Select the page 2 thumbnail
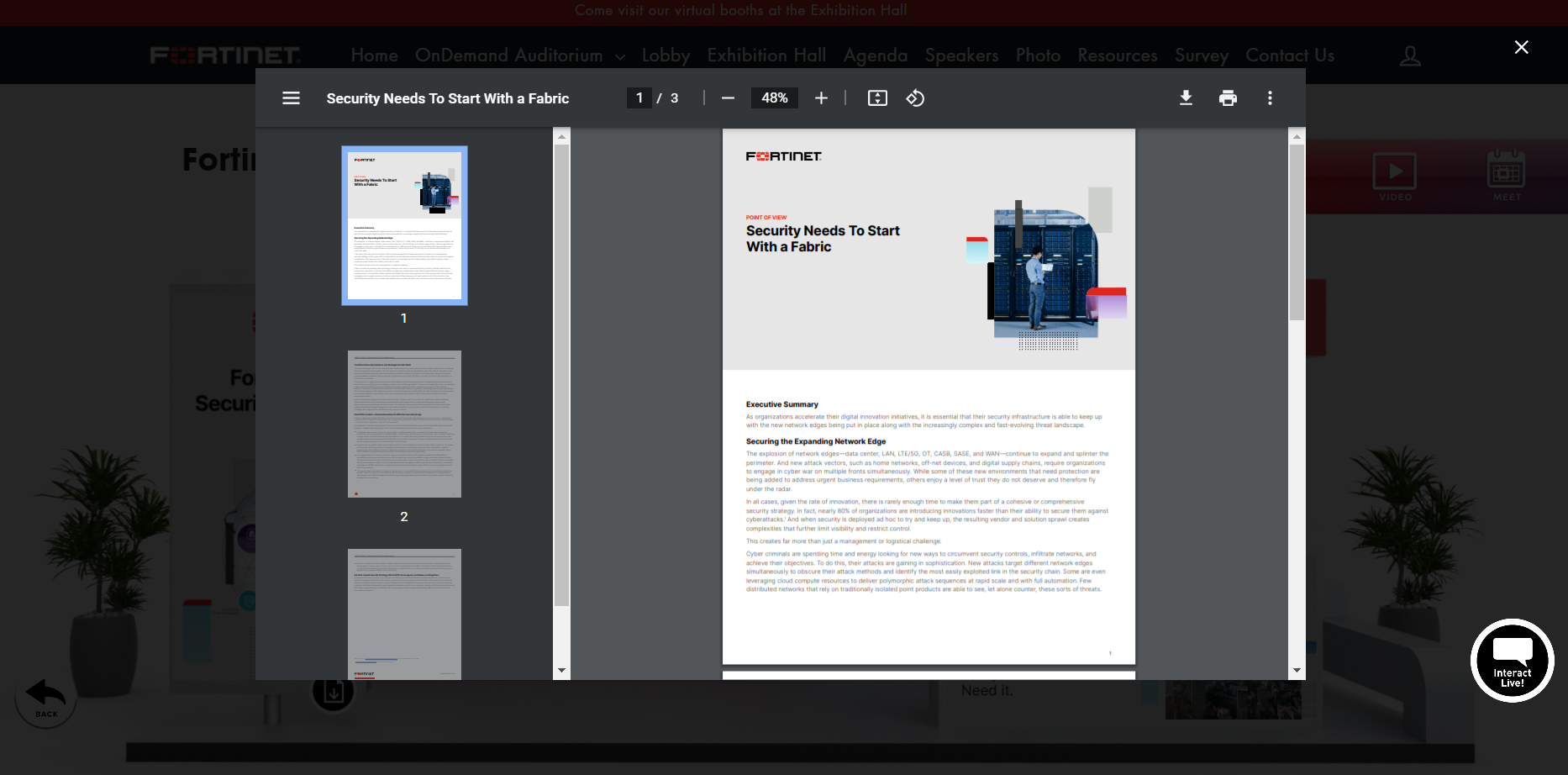This screenshot has width=1568, height=775. (x=404, y=424)
